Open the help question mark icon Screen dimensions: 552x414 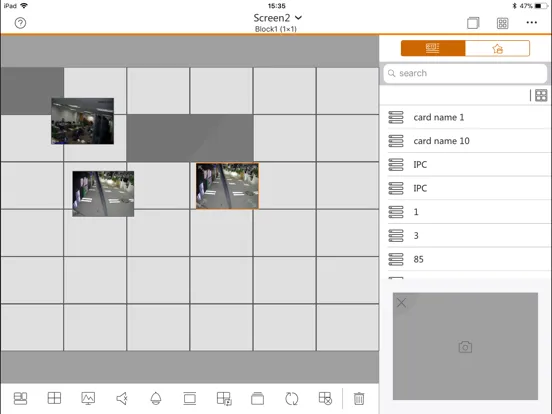pos(20,23)
